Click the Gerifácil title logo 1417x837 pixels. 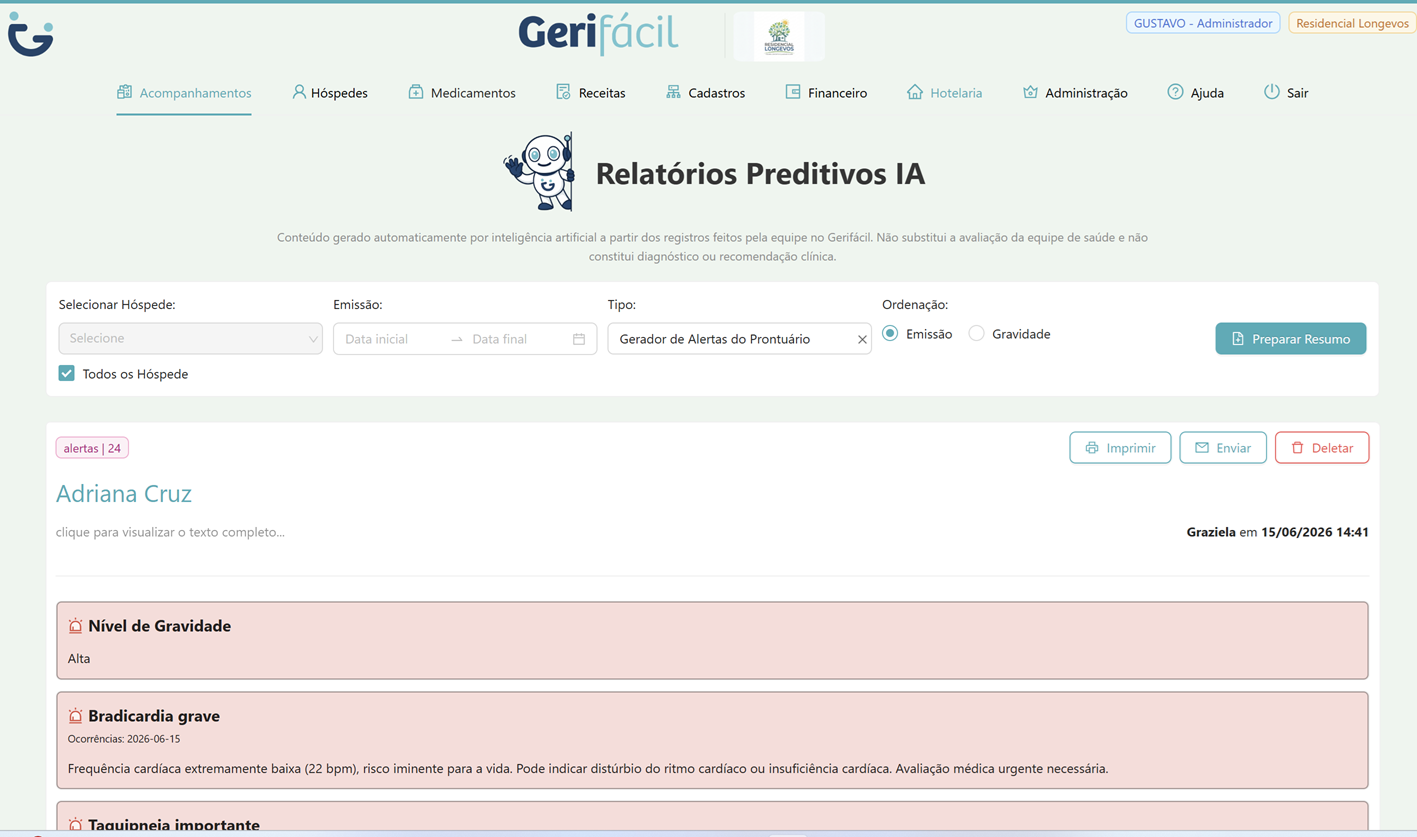point(598,34)
